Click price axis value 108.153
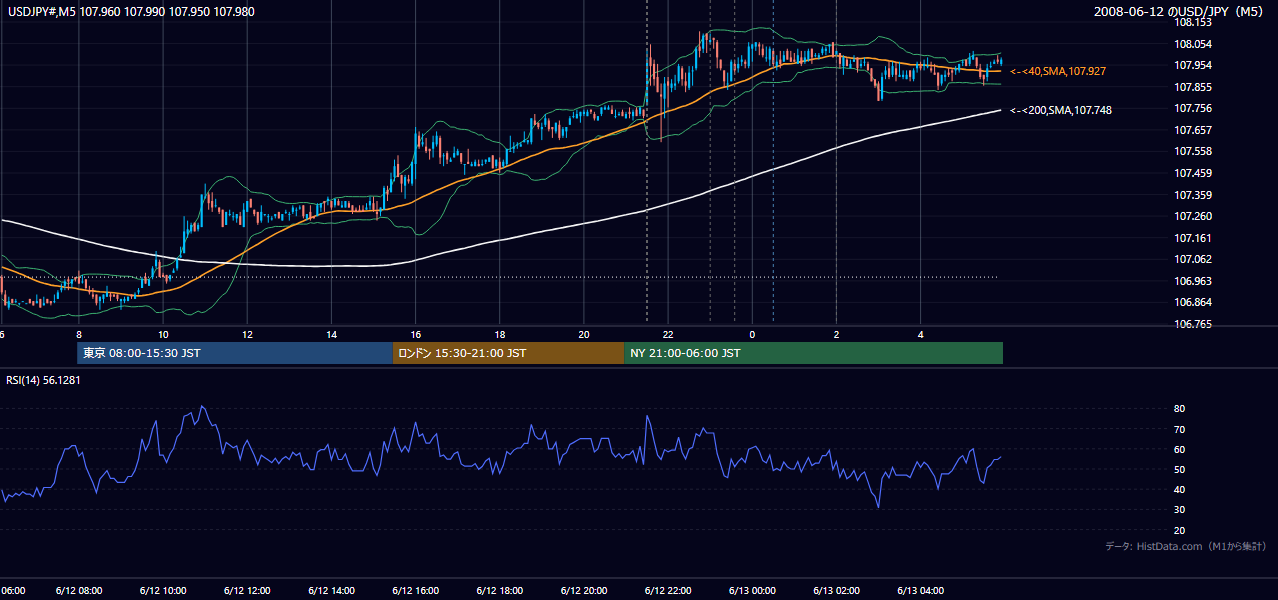1278x600 pixels. coord(1193,22)
